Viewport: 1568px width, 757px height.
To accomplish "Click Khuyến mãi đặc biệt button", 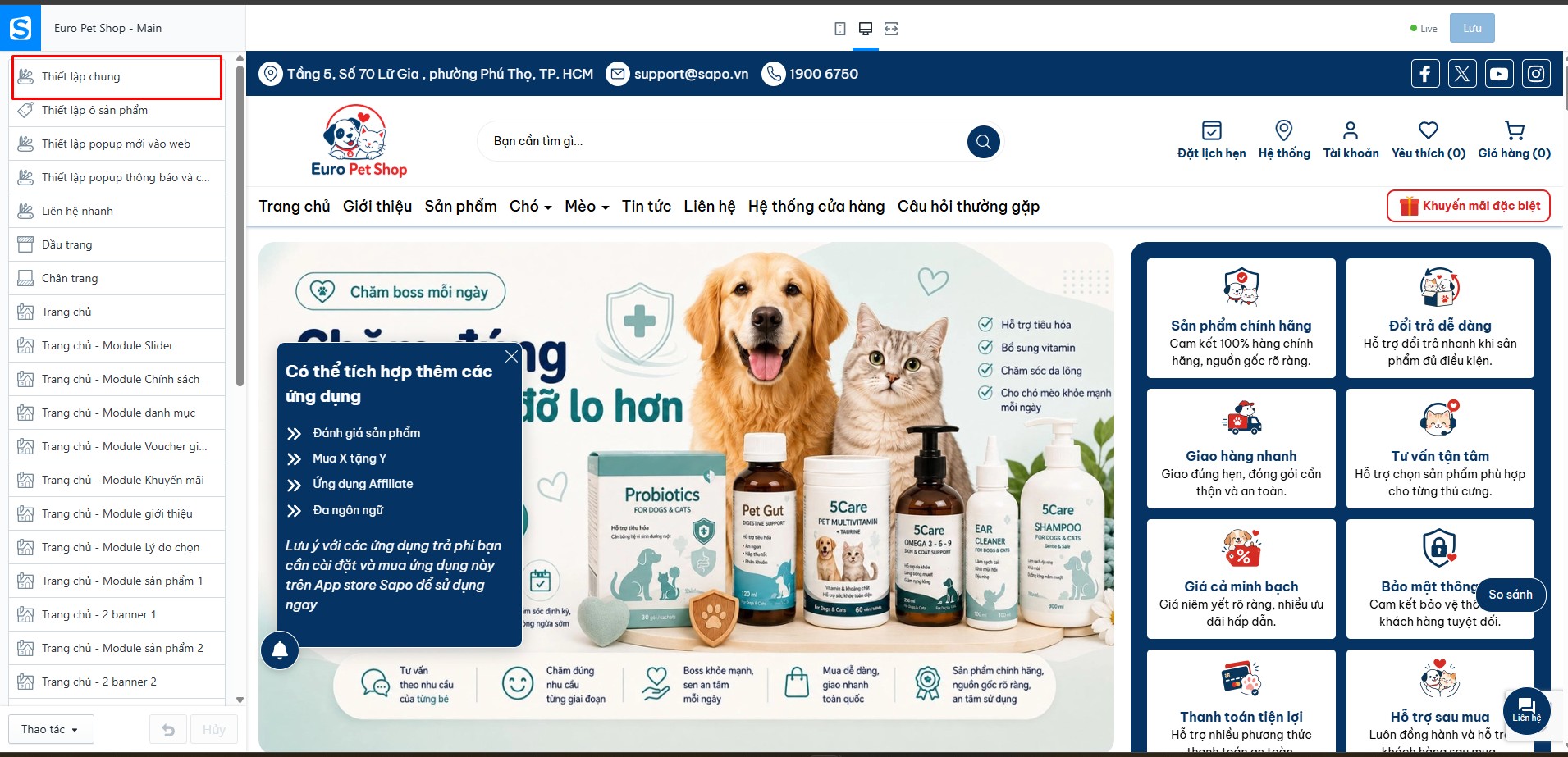I will (1469, 206).
